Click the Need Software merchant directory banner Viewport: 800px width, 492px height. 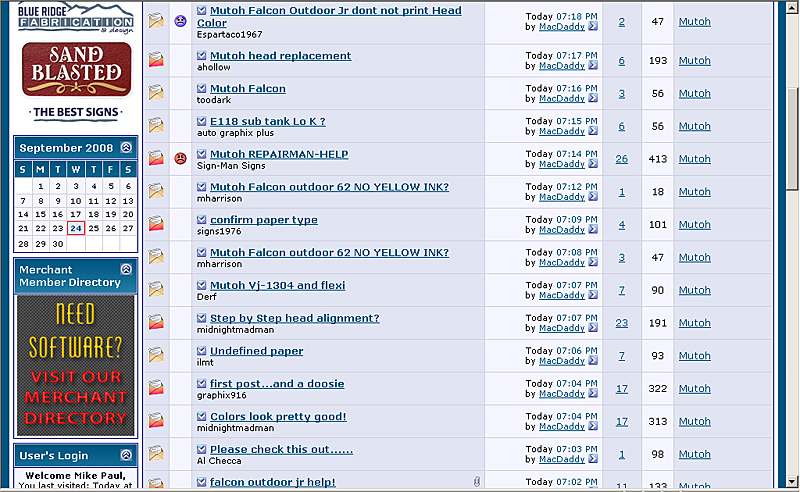76,365
